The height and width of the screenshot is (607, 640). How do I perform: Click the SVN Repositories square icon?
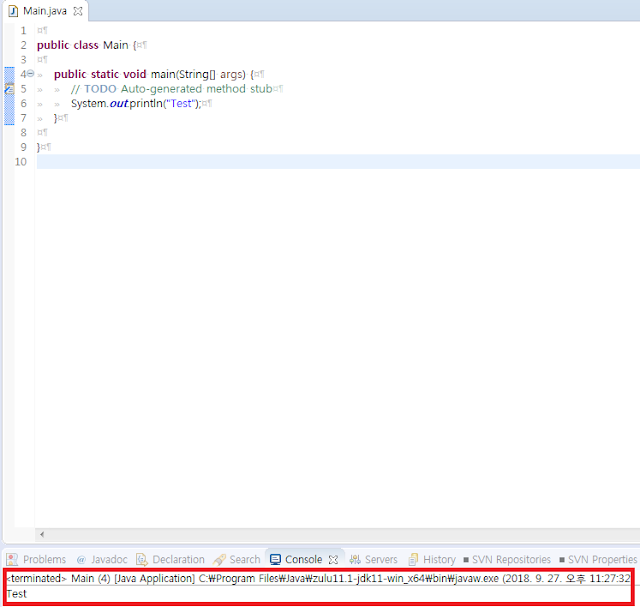[x=466, y=560]
